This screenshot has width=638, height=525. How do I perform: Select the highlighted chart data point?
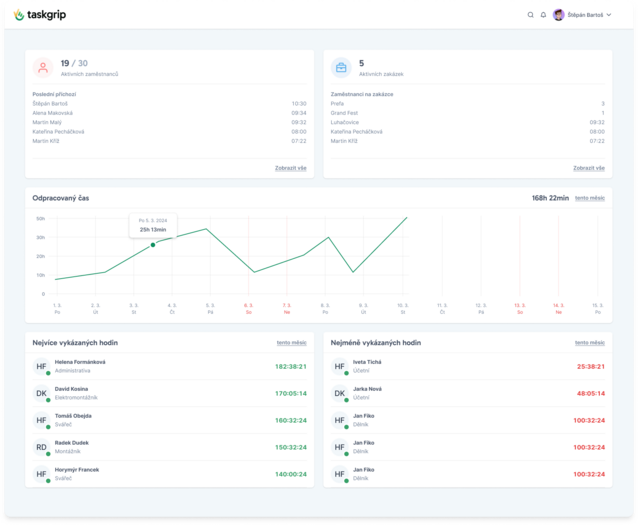pyautogui.click(x=153, y=245)
